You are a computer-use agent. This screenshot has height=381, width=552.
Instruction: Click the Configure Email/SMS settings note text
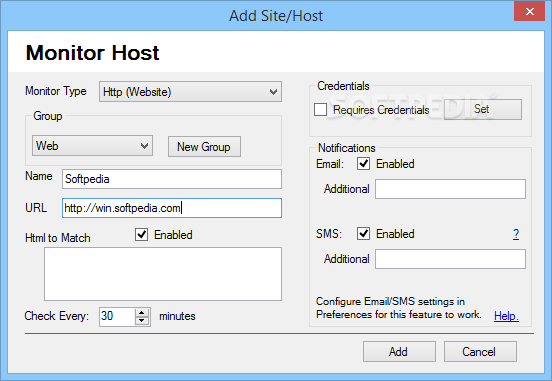coord(399,308)
